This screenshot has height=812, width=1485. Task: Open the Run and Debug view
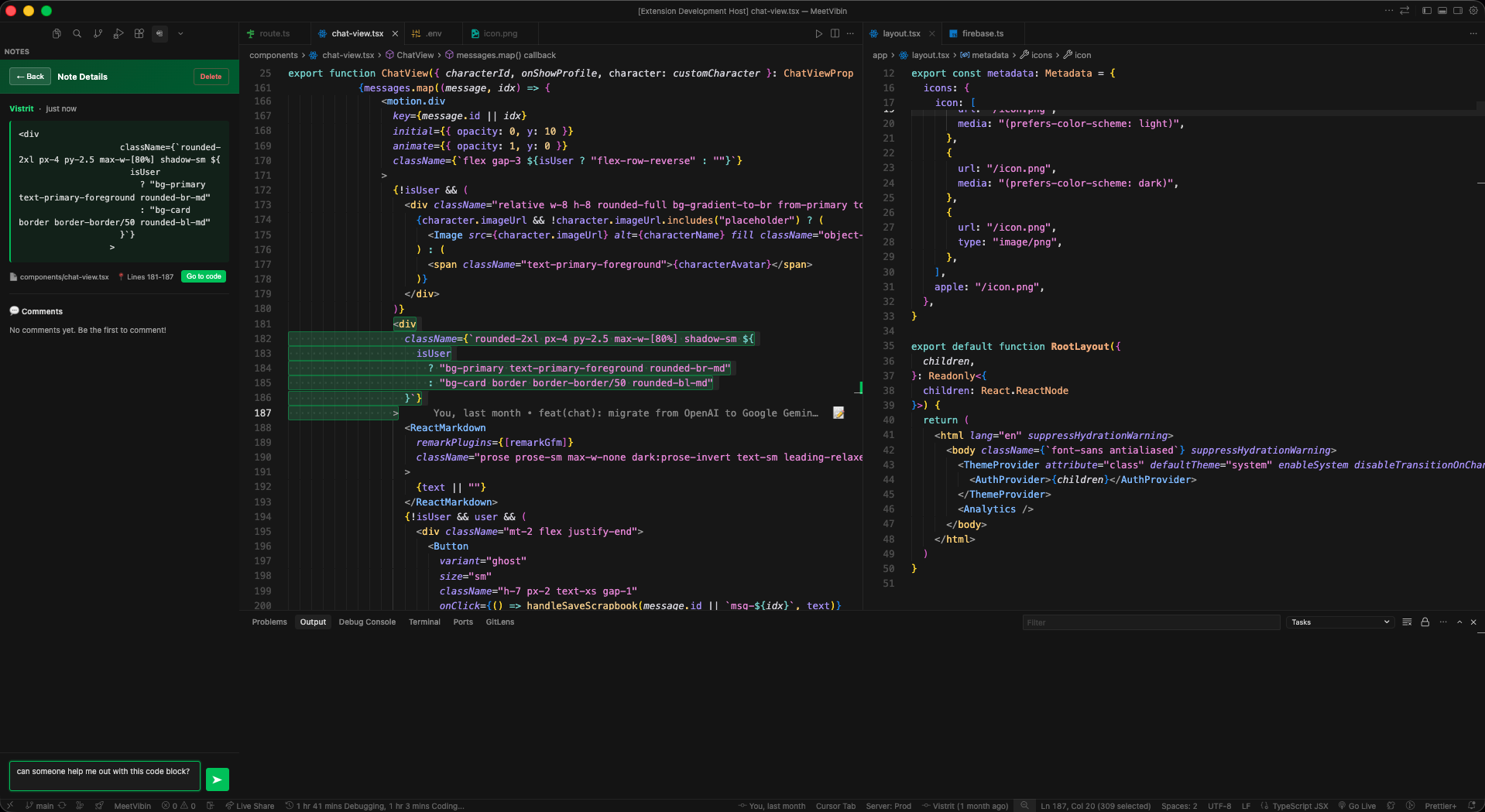118,33
